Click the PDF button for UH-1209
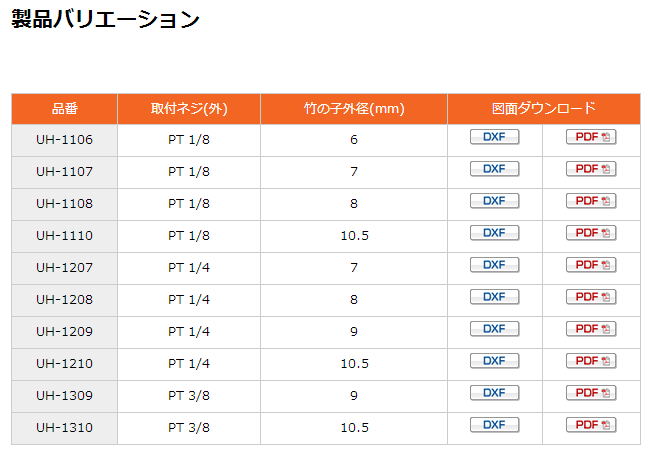 pos(591,329)
